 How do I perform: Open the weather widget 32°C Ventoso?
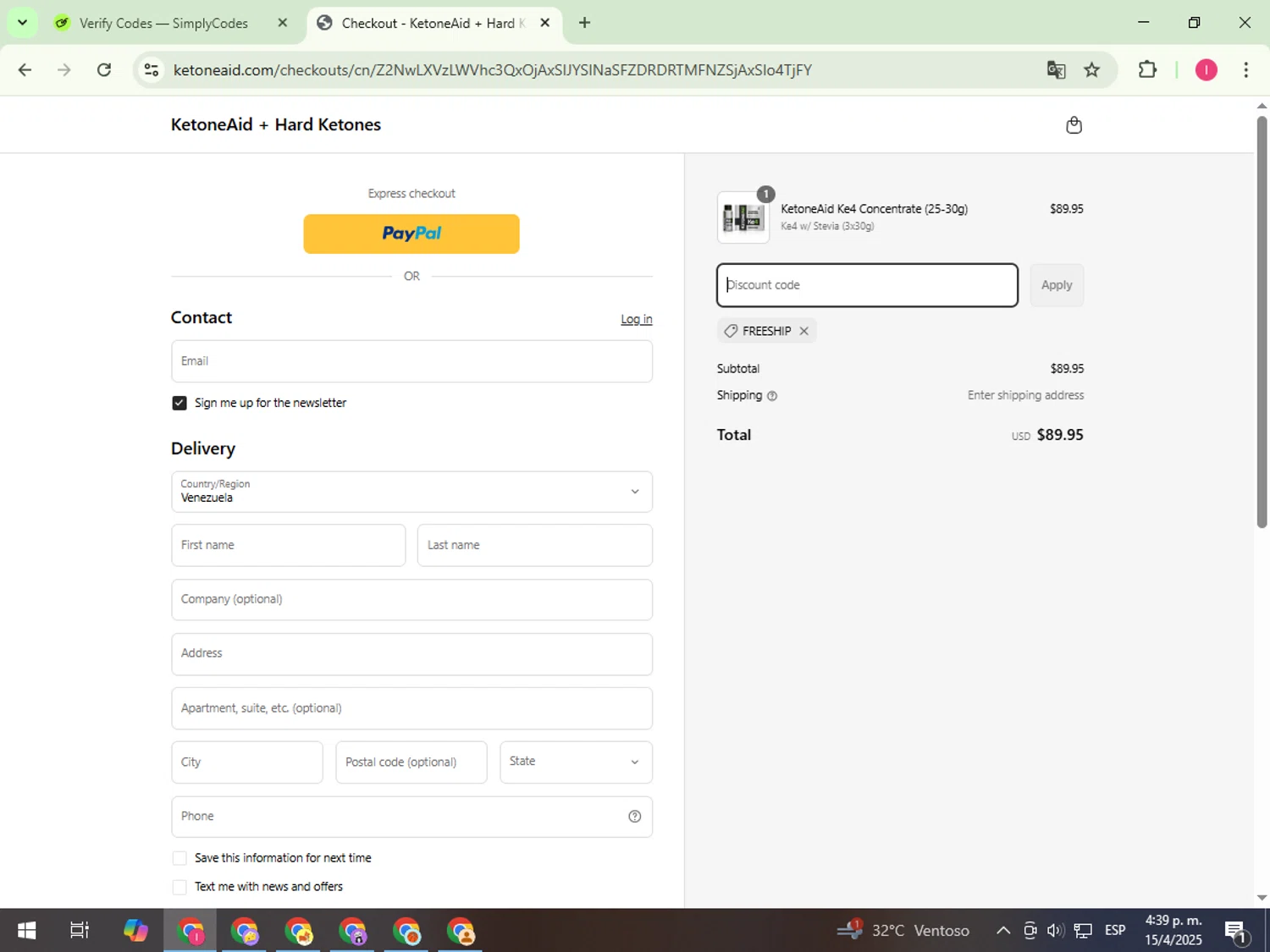[903, 931]
